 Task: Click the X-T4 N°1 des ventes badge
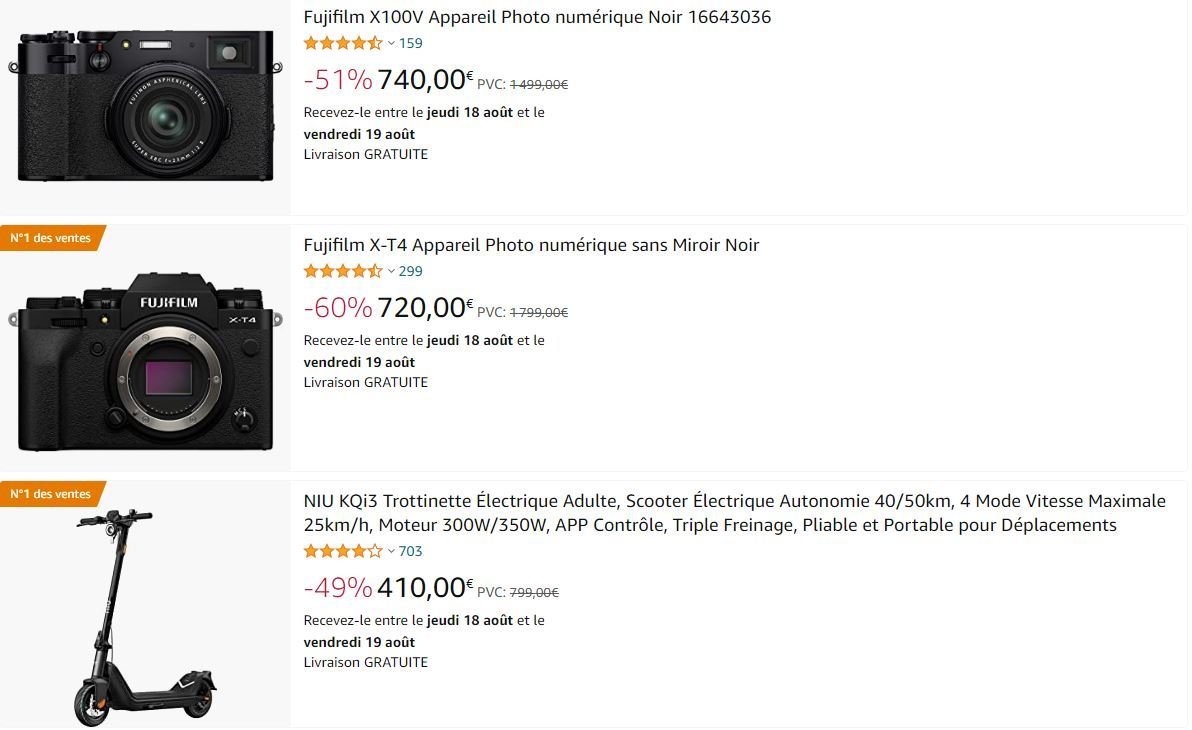(x=51, y=238)
